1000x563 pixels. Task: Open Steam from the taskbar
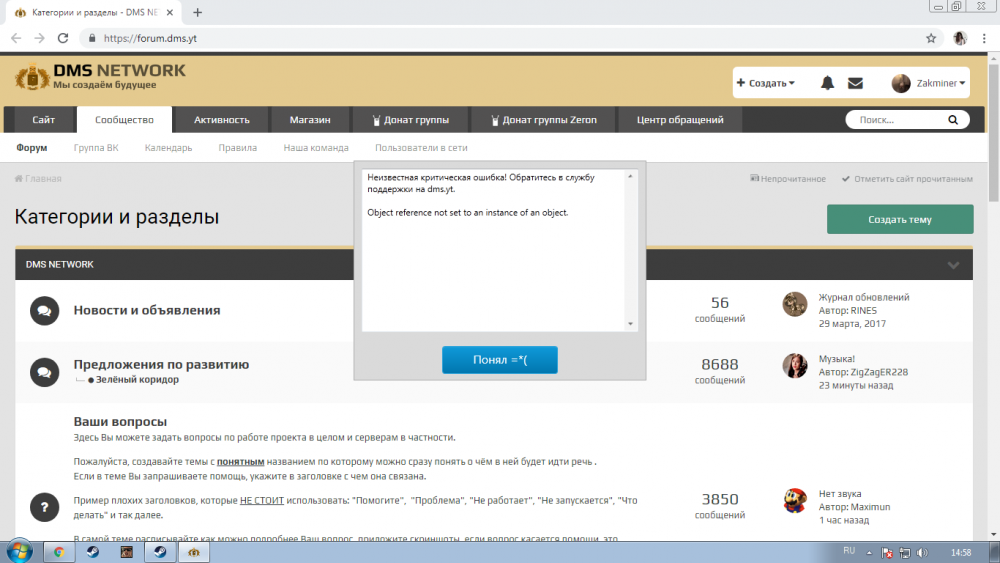[93, 551]
